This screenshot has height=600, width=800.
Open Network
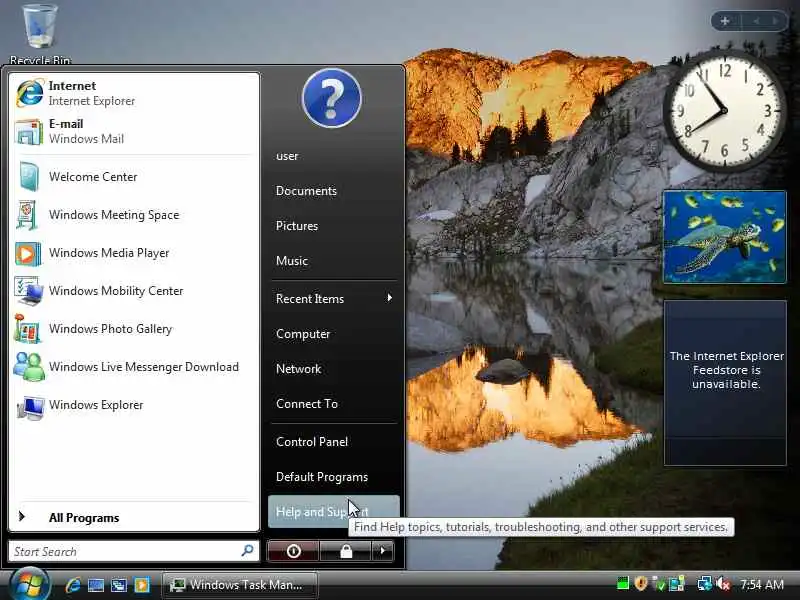point(333,369)
